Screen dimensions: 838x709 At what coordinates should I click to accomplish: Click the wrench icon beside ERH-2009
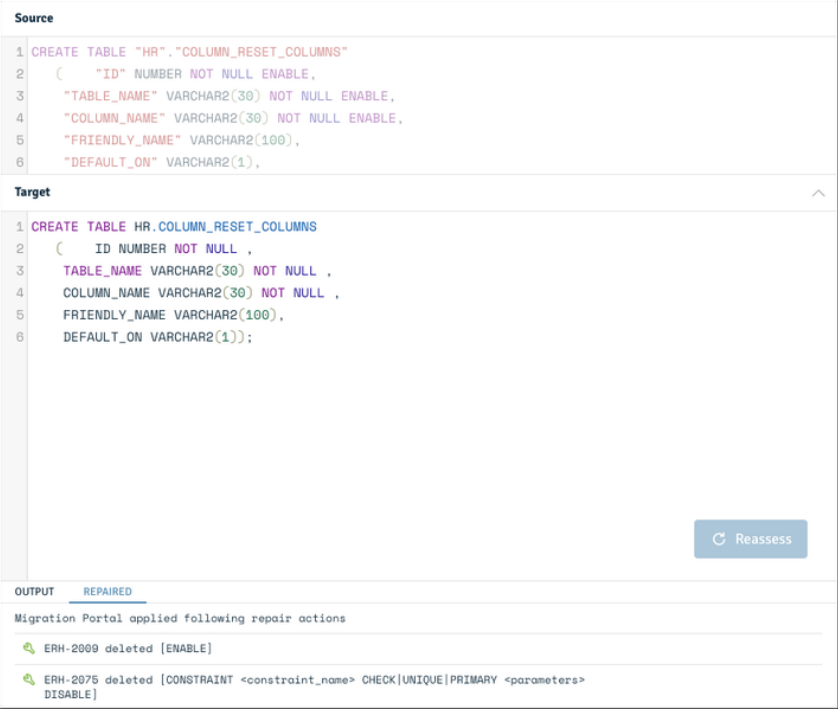pos(29,649)
